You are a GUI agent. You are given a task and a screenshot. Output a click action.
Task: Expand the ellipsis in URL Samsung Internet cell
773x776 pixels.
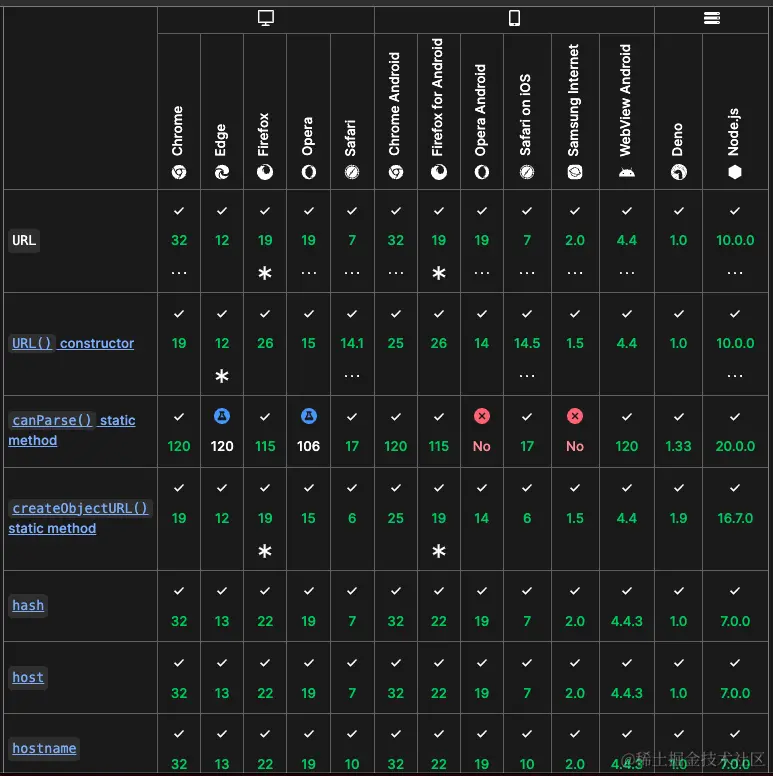pyautogui.click(x=575, y=273)
